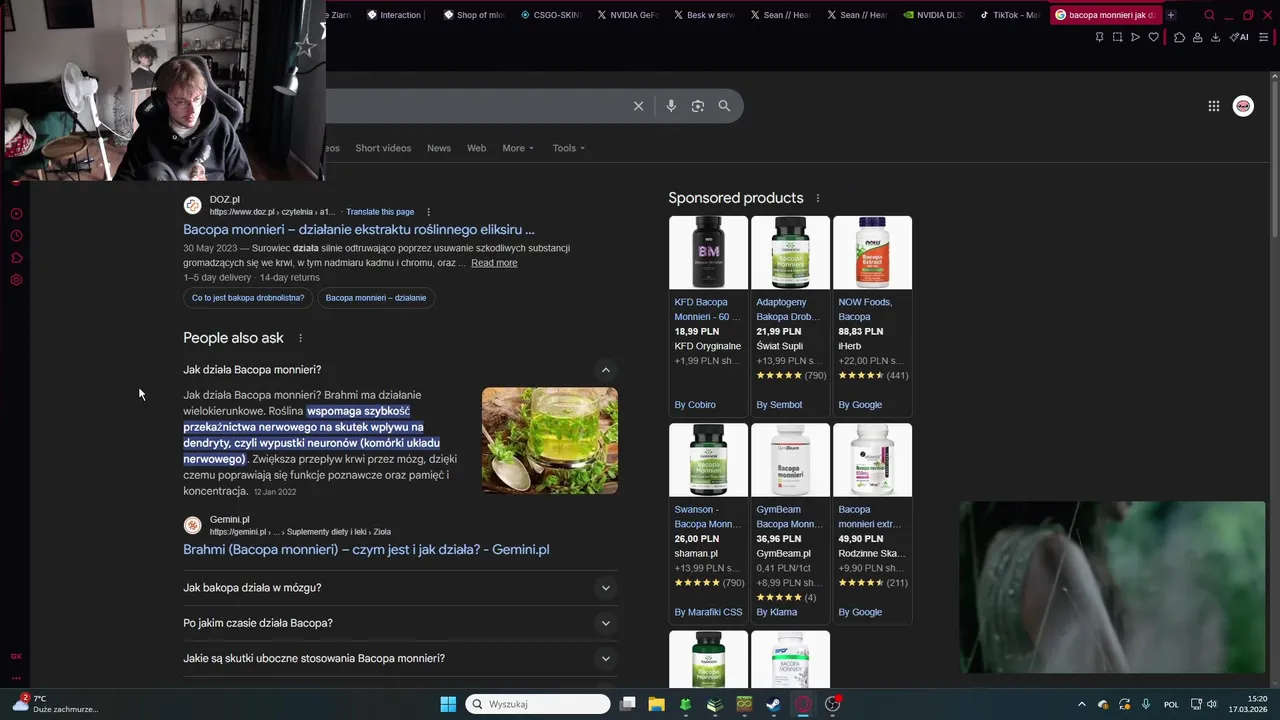Expand 'Po jakim czasie działa Bacopa?' question

tap(605, 623)
